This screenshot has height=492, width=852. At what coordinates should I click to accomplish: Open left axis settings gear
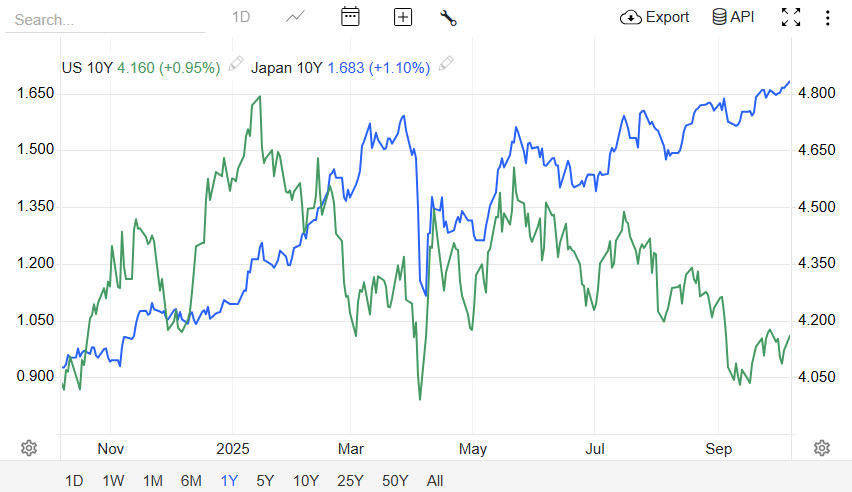point(29,447)
